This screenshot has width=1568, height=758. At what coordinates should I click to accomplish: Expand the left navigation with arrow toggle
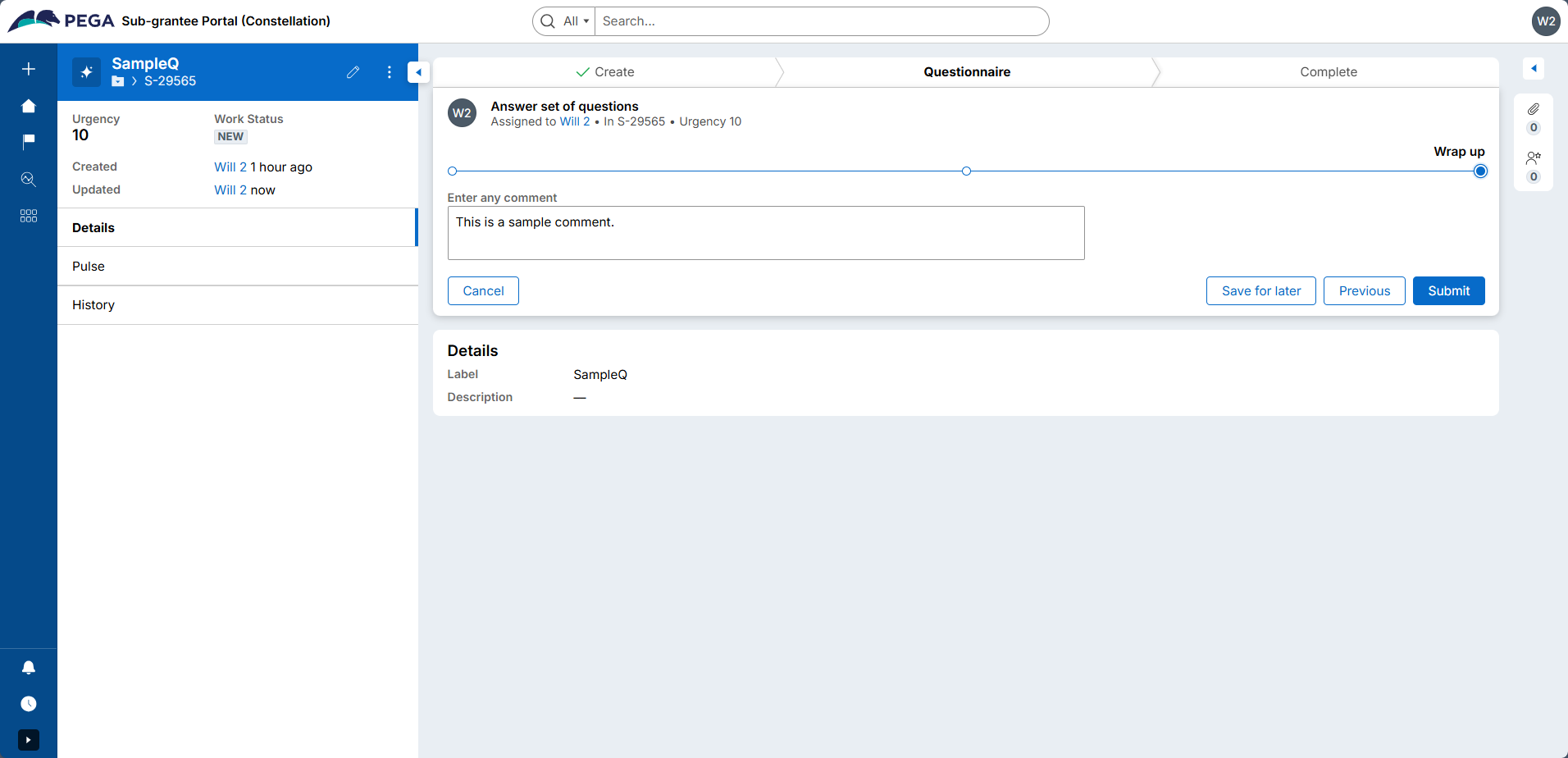coord(29,740)
